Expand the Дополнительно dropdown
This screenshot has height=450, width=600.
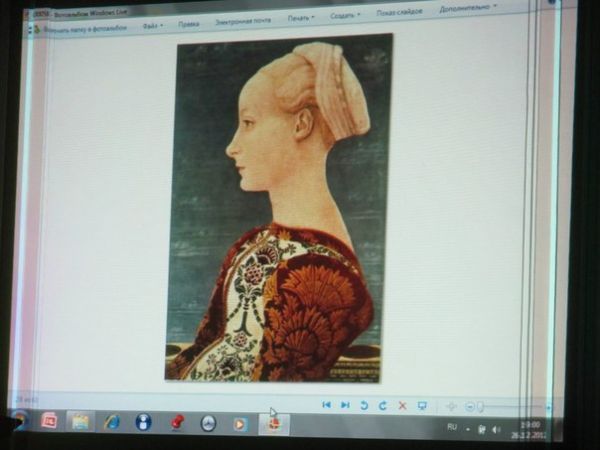point(468,8)
